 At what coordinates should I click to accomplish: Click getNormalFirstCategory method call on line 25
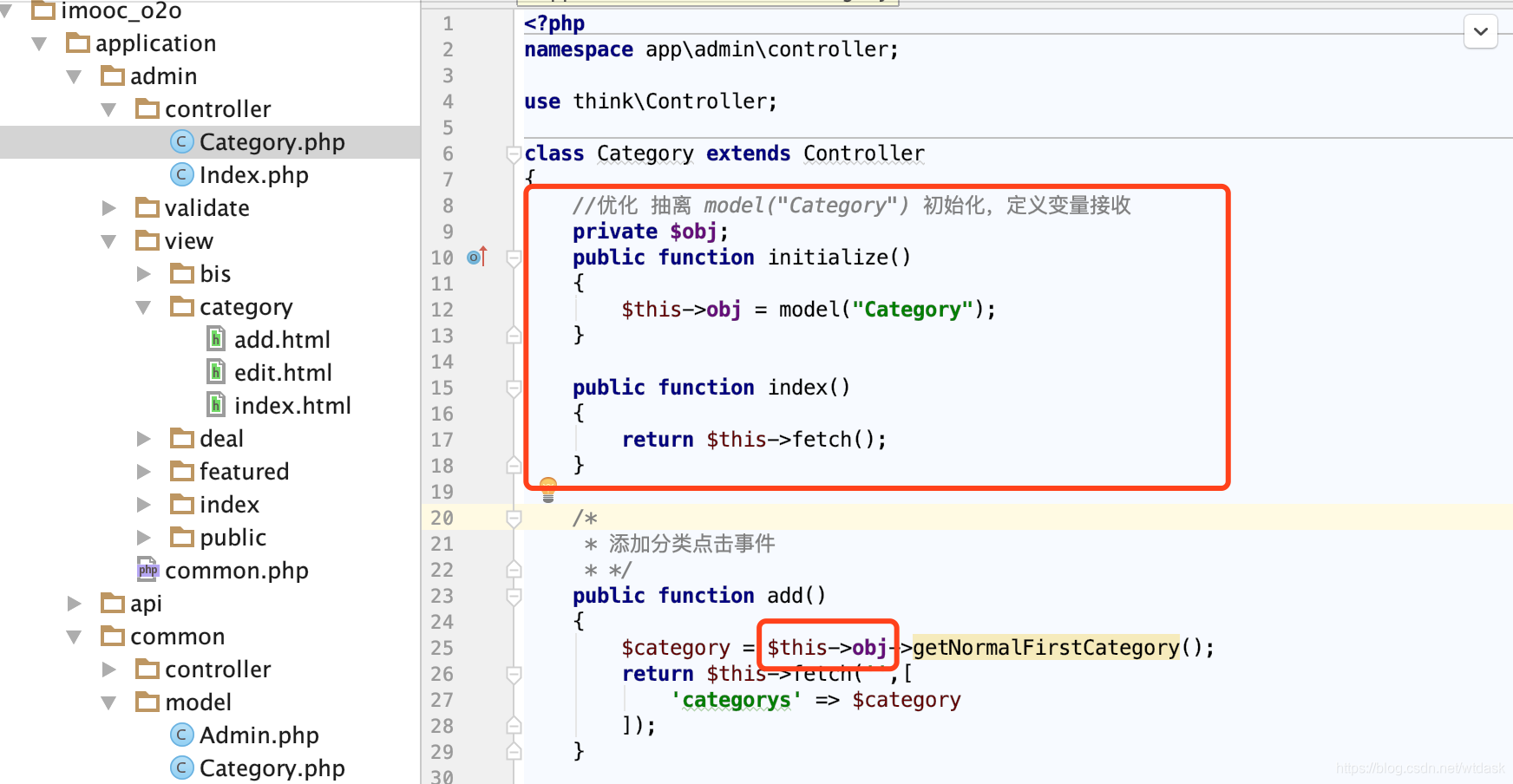coord(1045,647)
